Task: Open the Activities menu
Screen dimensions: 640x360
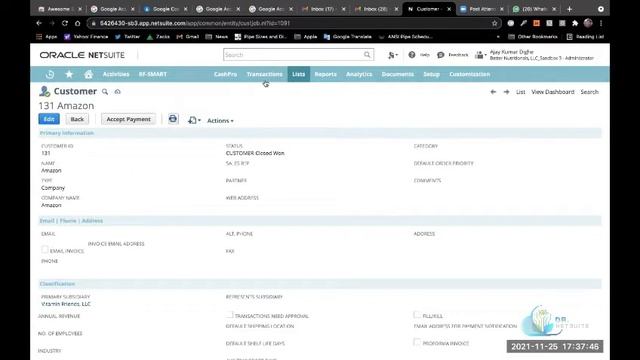Action: (116, 74)
